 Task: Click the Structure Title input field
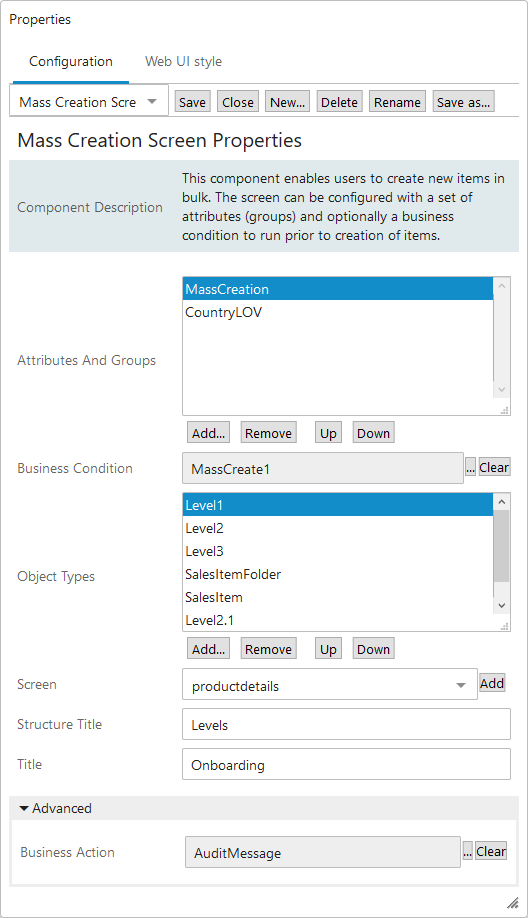346,725
